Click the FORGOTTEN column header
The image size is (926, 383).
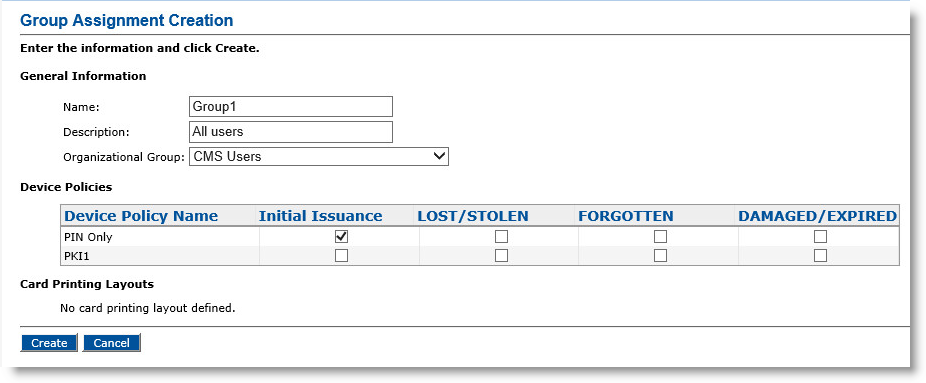[626, 216]
